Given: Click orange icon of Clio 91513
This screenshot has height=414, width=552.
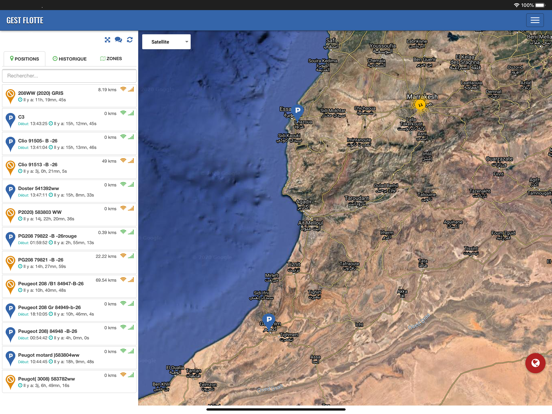Looking at the screenshot, I should [x=11, y=168].
